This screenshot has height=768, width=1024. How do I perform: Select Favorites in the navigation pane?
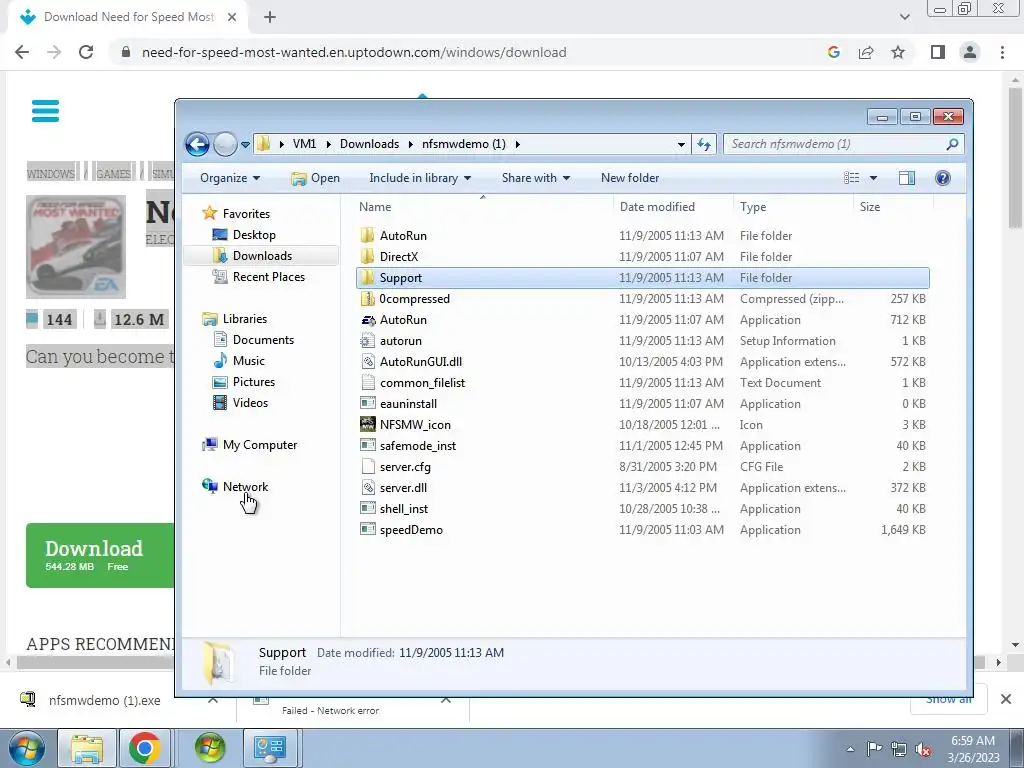(x=246, y=214)
